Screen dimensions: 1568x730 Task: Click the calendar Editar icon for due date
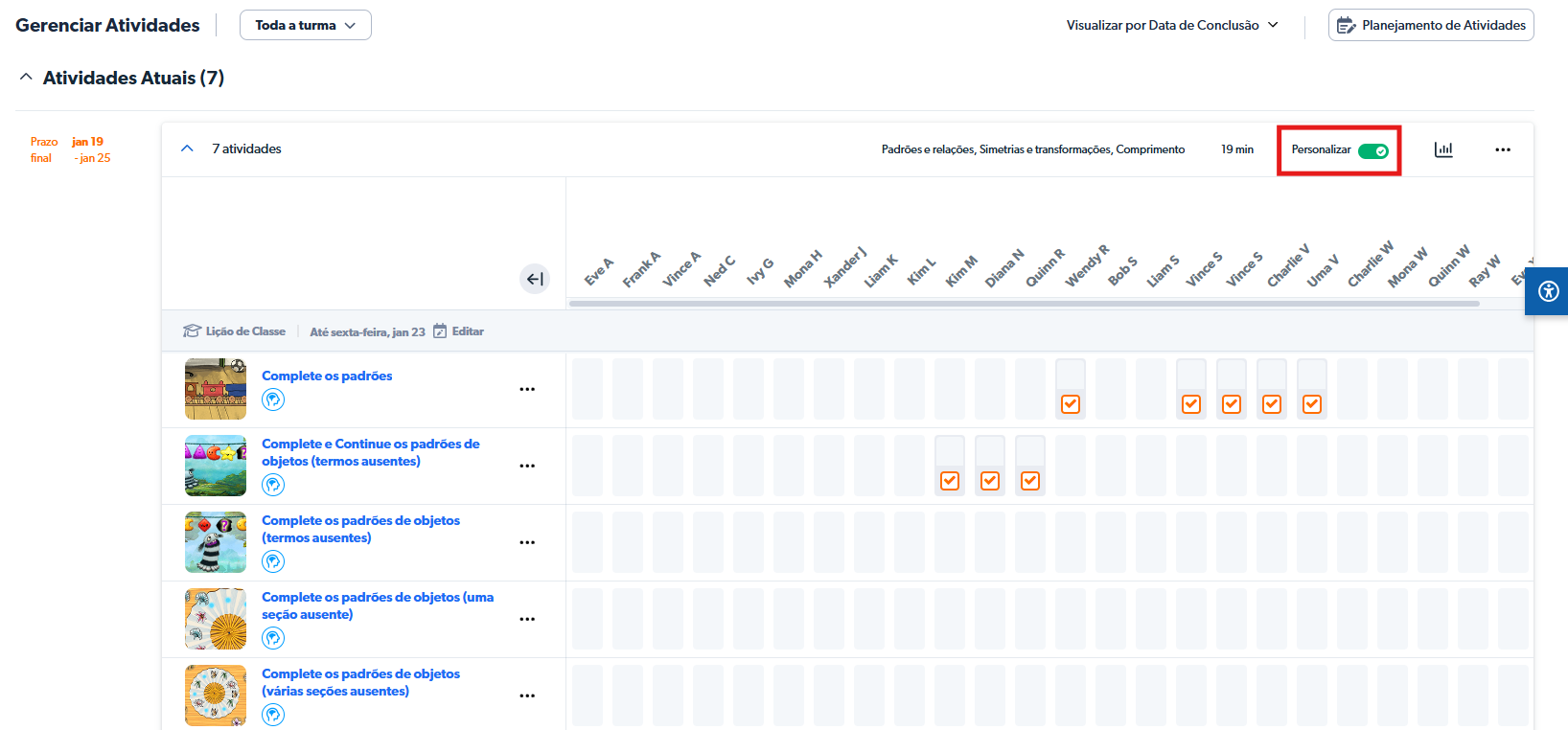[440, 331]
